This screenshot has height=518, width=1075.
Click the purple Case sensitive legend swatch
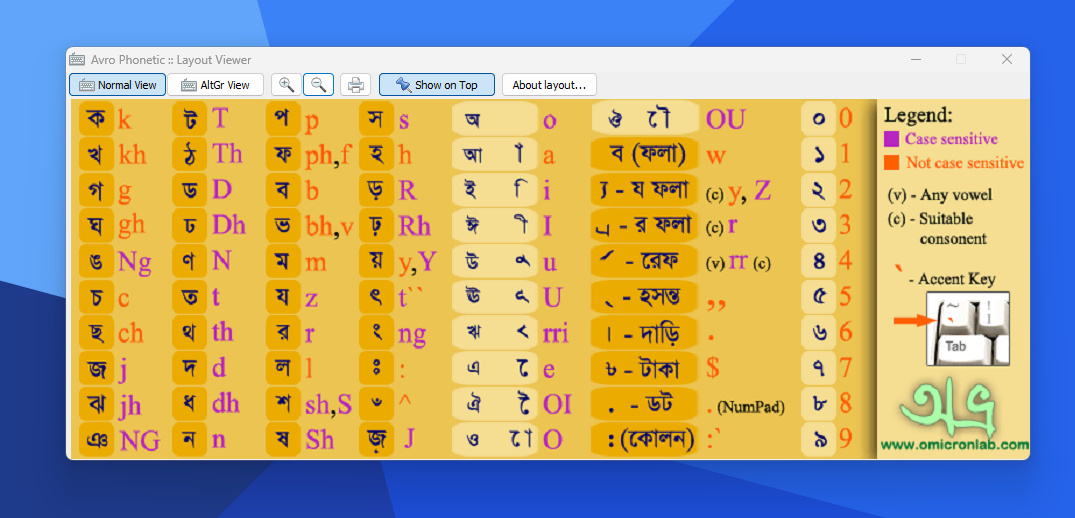(x=891, y=139)
